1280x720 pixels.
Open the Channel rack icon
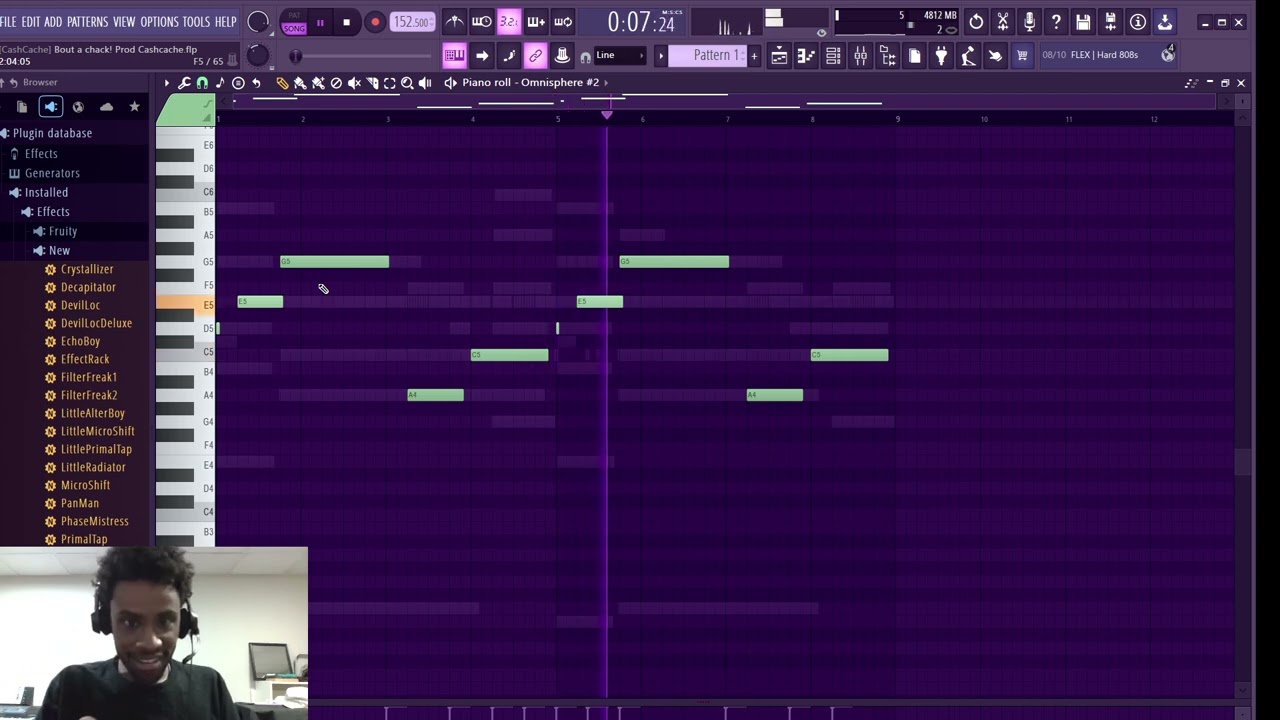click(833, 56)
